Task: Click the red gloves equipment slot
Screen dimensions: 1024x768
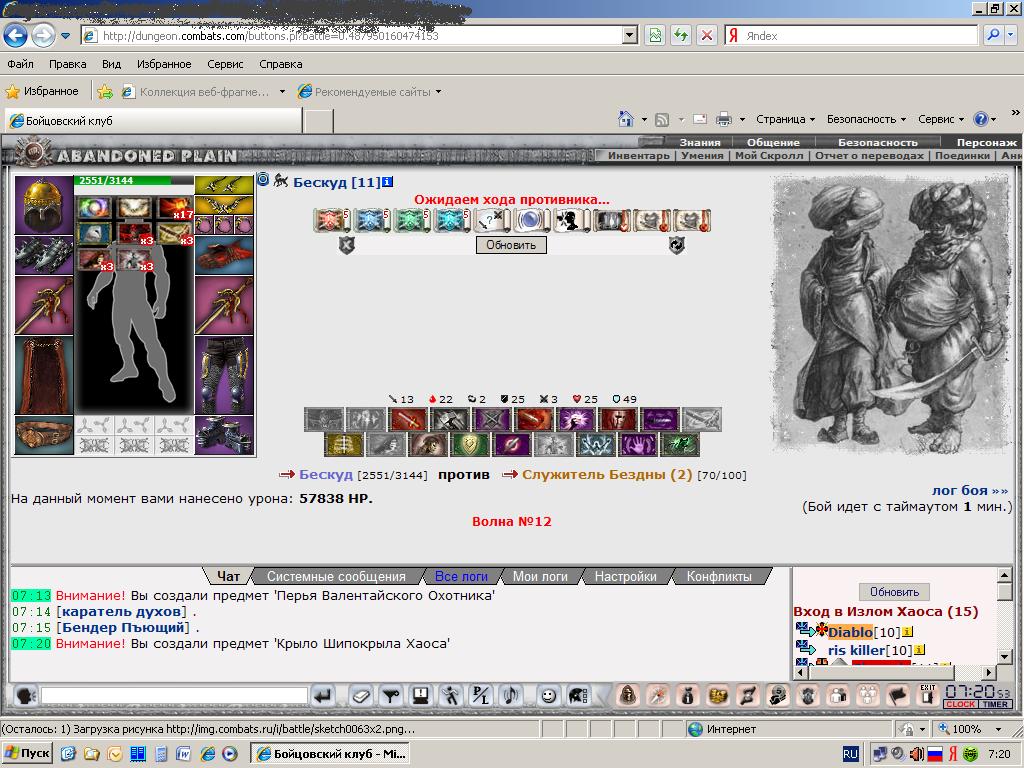Action: click(x=224, y=255)
